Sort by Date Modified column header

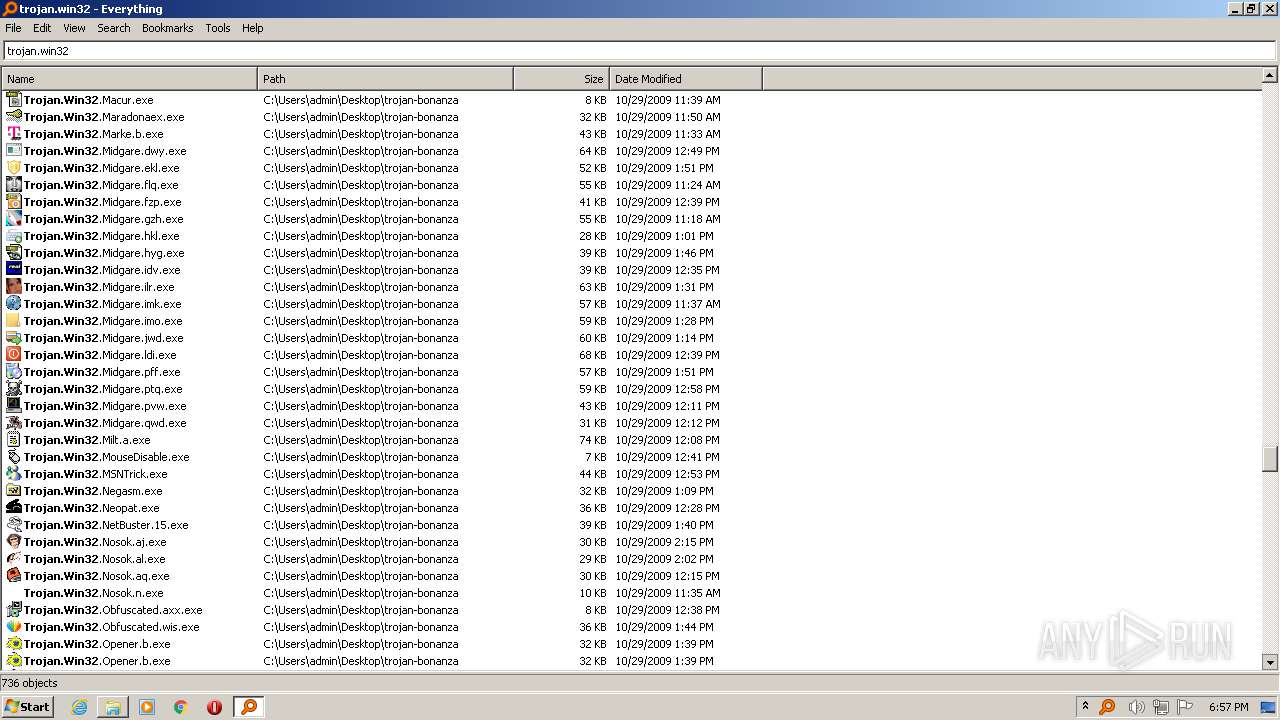point(686,79)
